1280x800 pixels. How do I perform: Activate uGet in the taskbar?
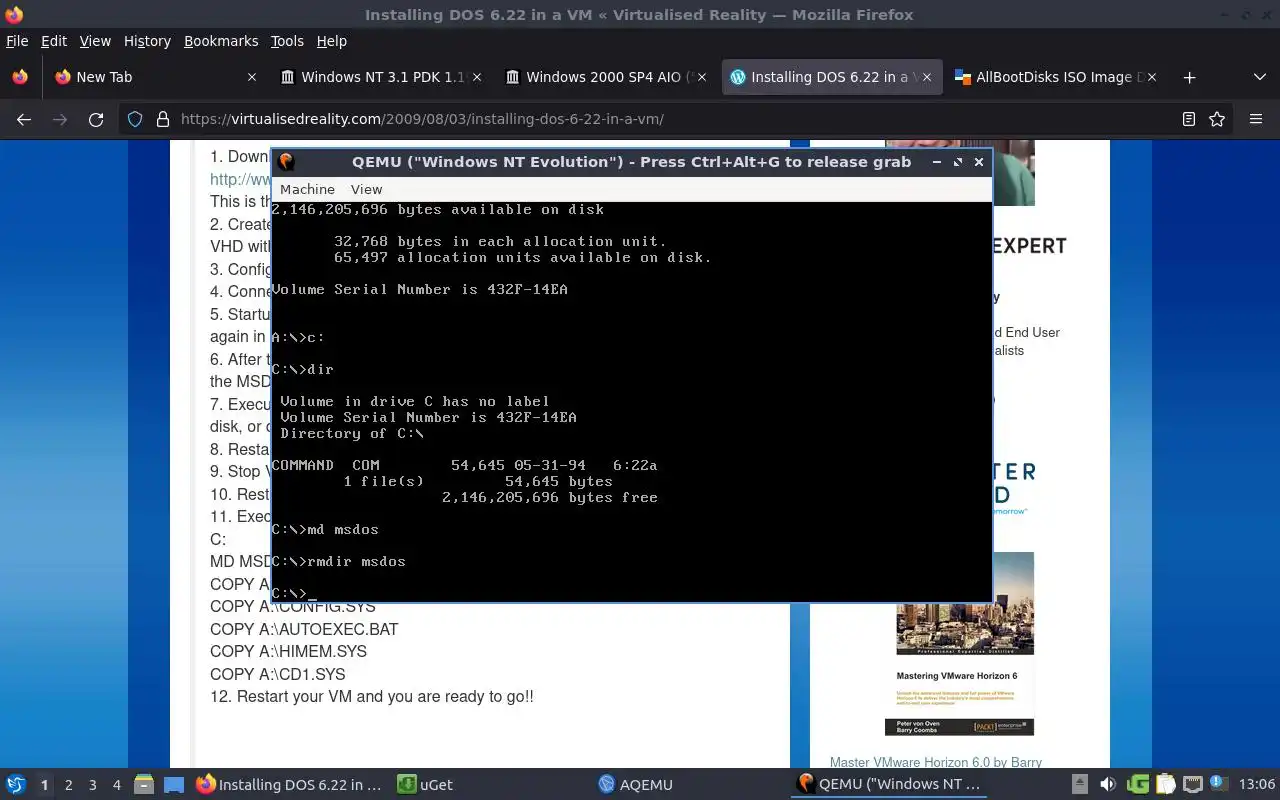coord(426,785)
